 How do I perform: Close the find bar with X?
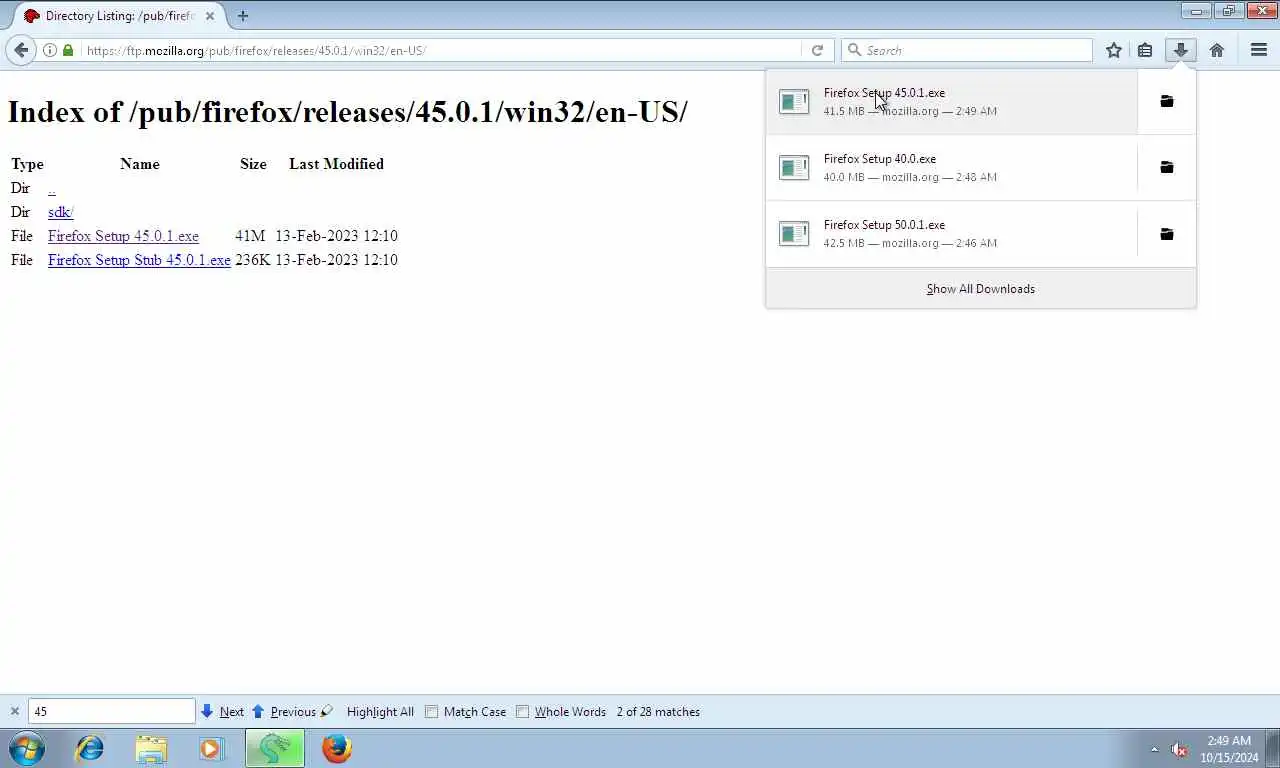tap(15, 712)
